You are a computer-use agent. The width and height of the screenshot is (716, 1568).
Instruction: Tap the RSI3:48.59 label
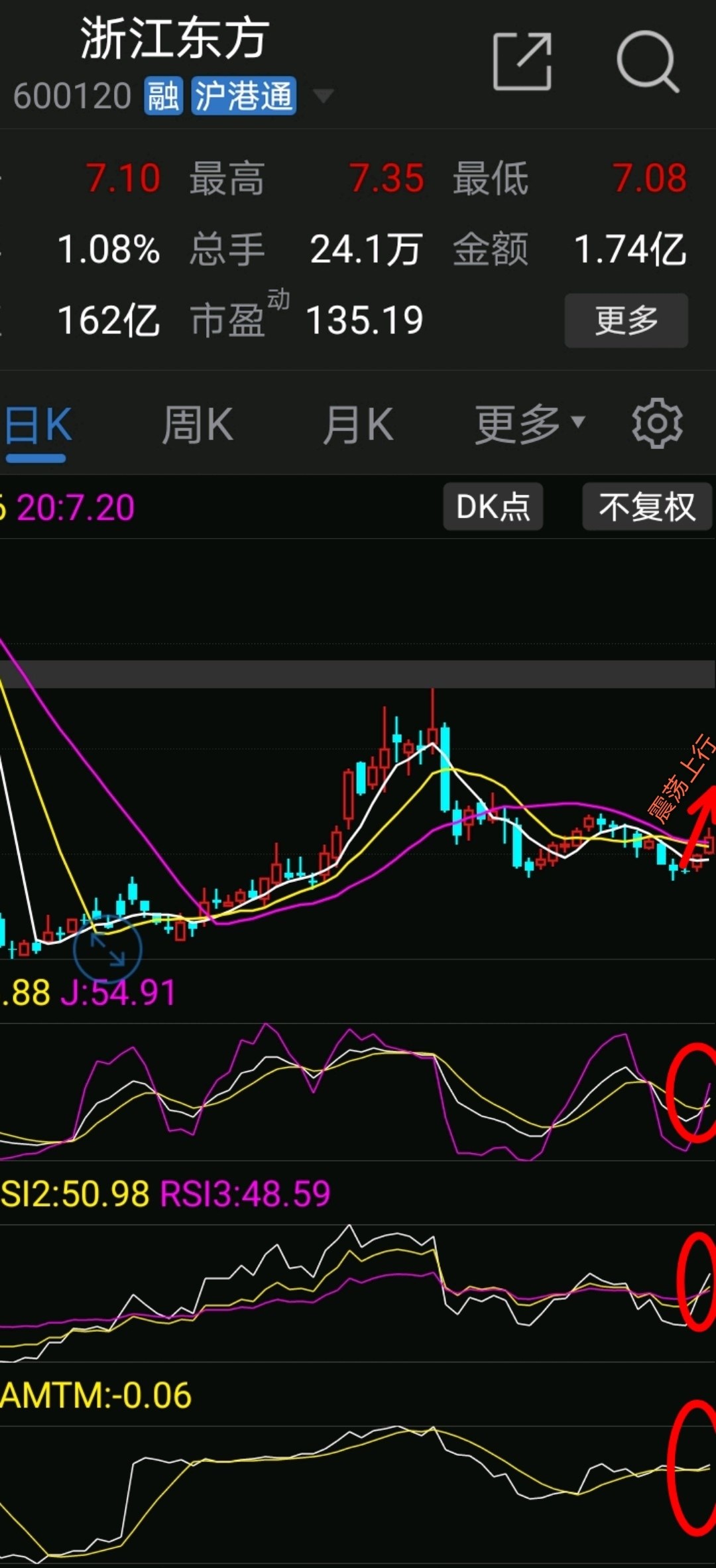(245, 1193)
